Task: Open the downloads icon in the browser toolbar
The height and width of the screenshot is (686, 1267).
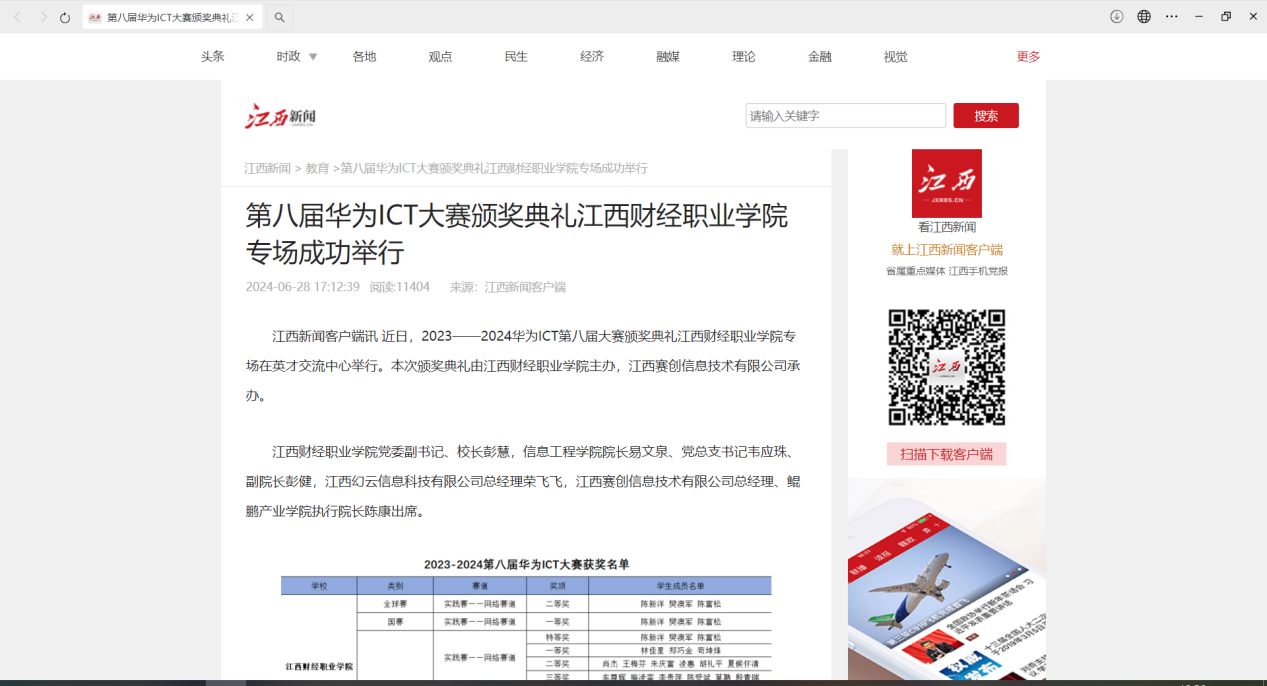Action: pyautogui.click(x=1117, y=17)
